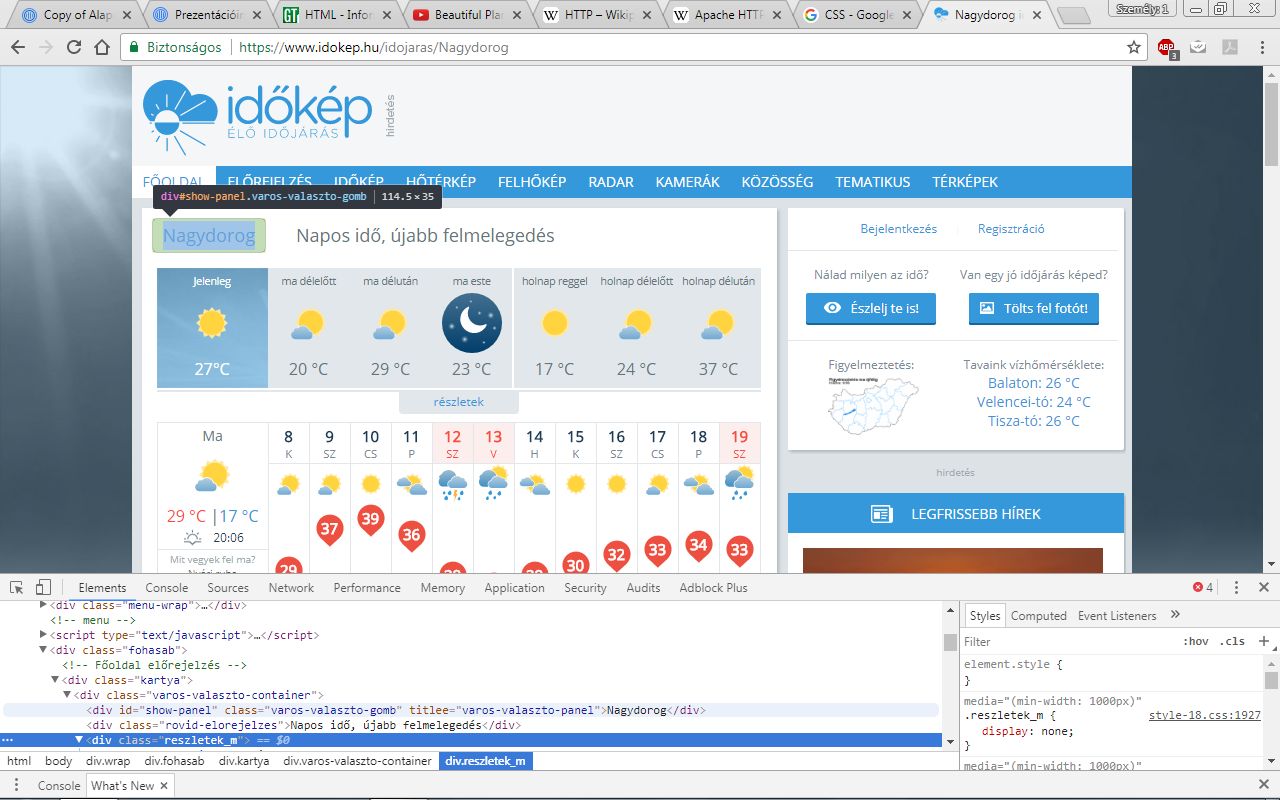Click the browser forward arrow

point(46,47)
